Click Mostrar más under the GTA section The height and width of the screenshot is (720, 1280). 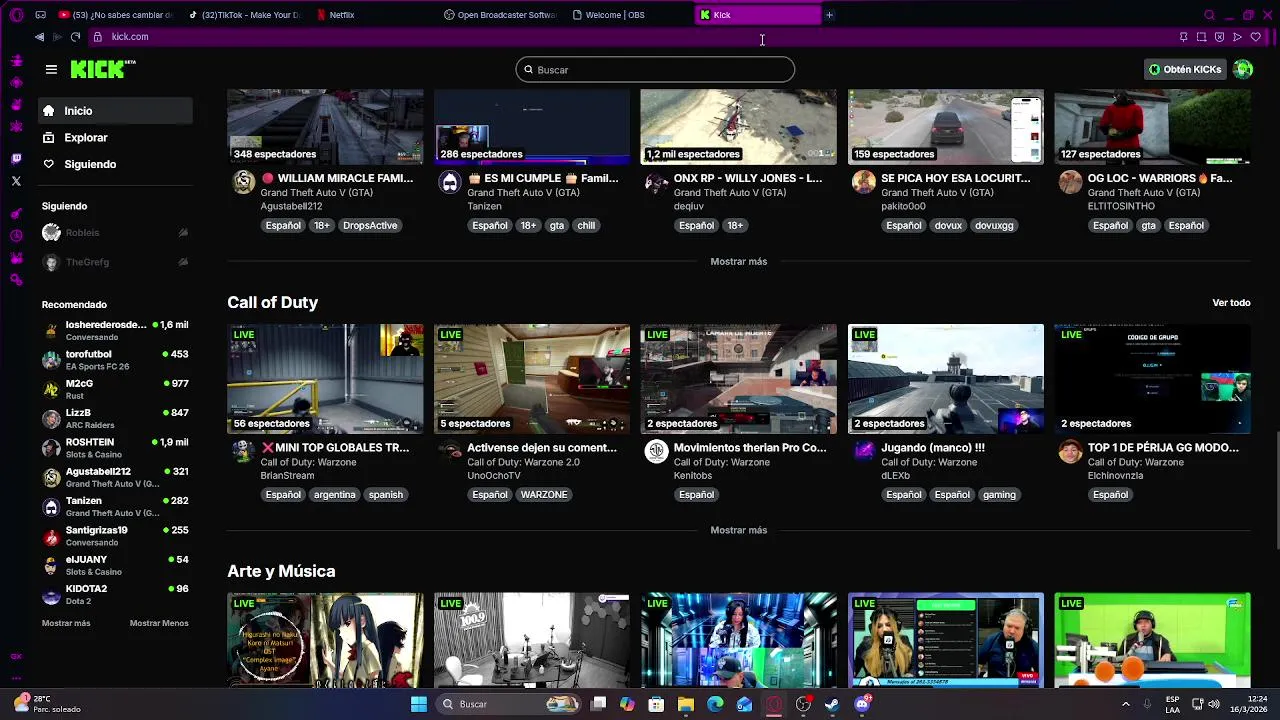pos(738,261)
